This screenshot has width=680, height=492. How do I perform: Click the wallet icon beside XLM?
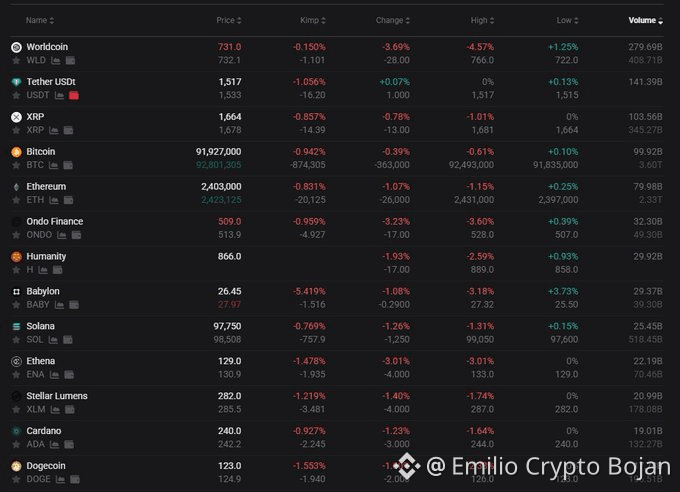(70, 410)
